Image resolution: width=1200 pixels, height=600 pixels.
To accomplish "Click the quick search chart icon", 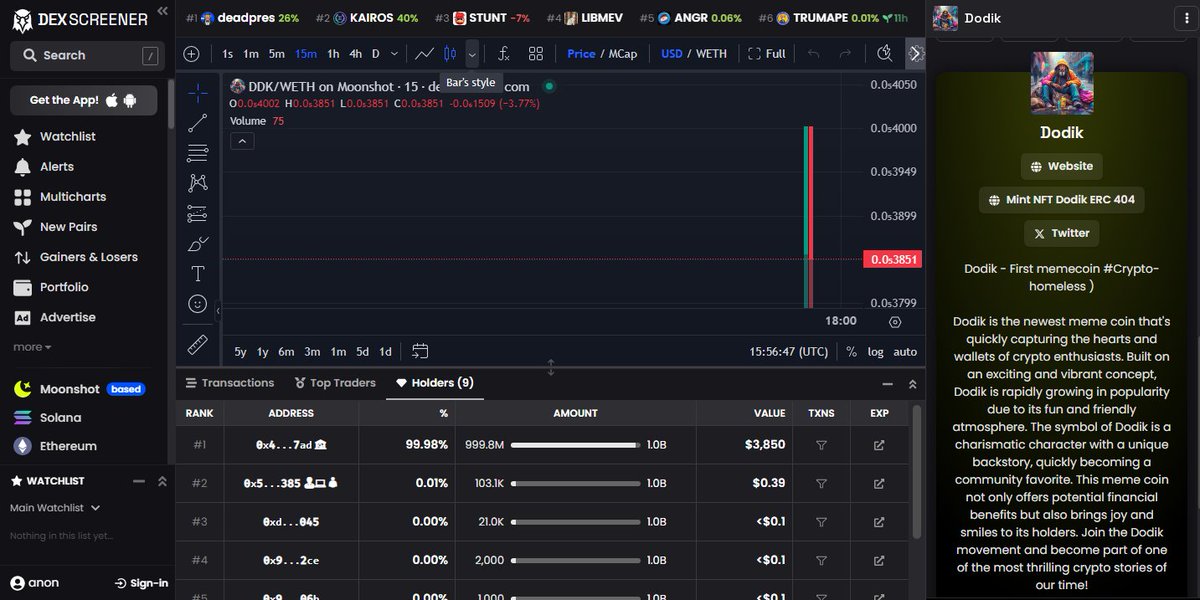I will pos(884,54).
